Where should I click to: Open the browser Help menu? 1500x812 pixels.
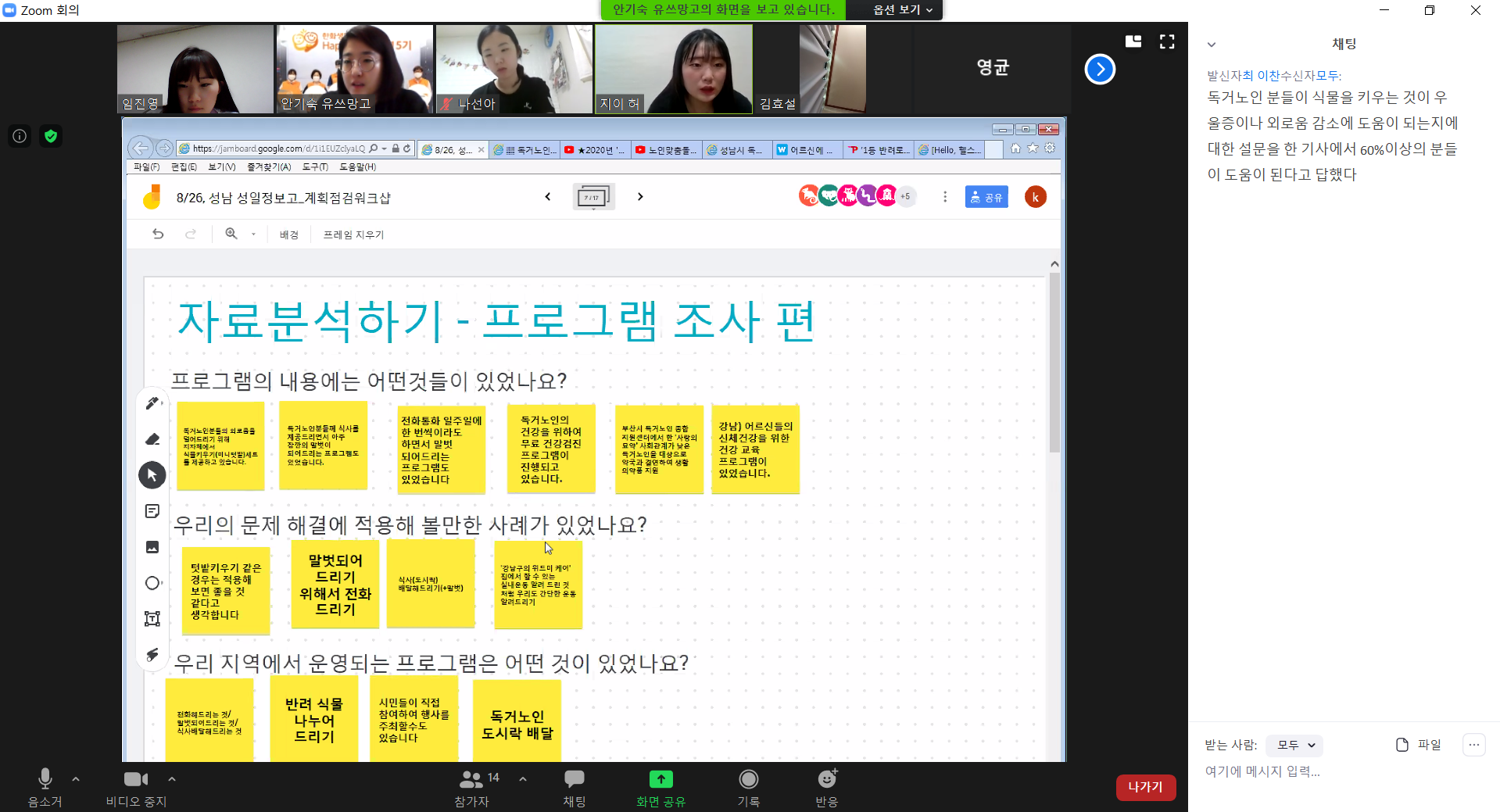pos(357,166)
